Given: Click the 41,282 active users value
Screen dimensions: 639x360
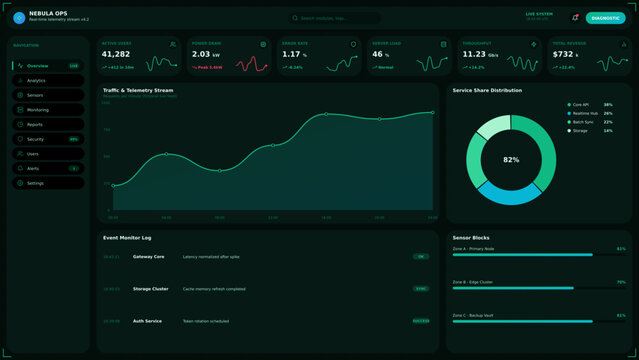Looking at the screenshot, I should point(116,54).
